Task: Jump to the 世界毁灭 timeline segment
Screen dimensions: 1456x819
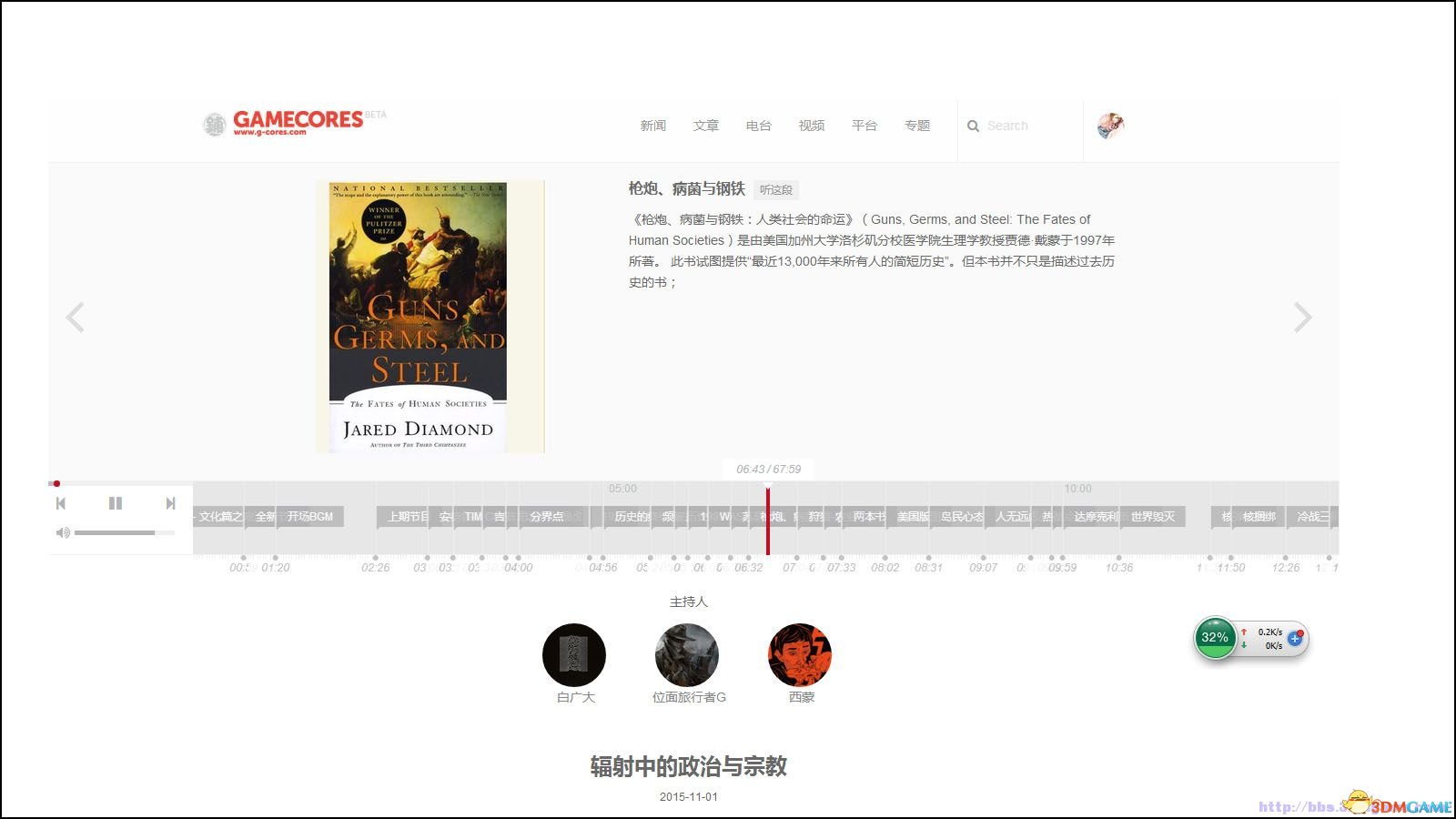Action: (x=1153, y=517)
